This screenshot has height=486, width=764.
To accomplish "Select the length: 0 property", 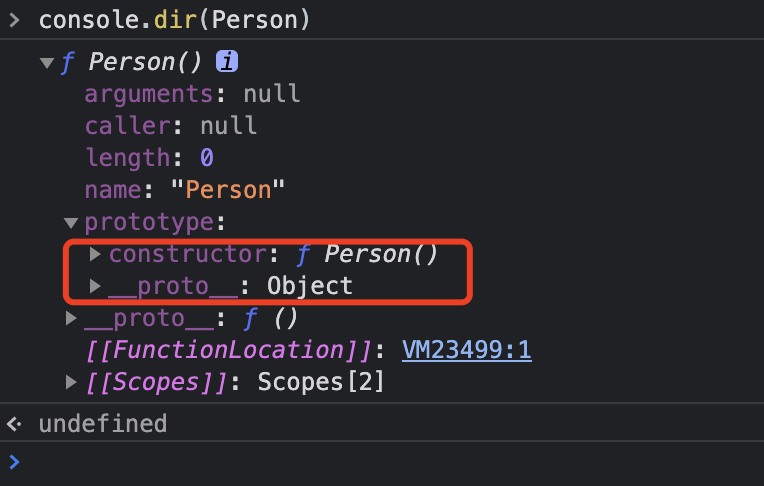I will click(149, 158).
